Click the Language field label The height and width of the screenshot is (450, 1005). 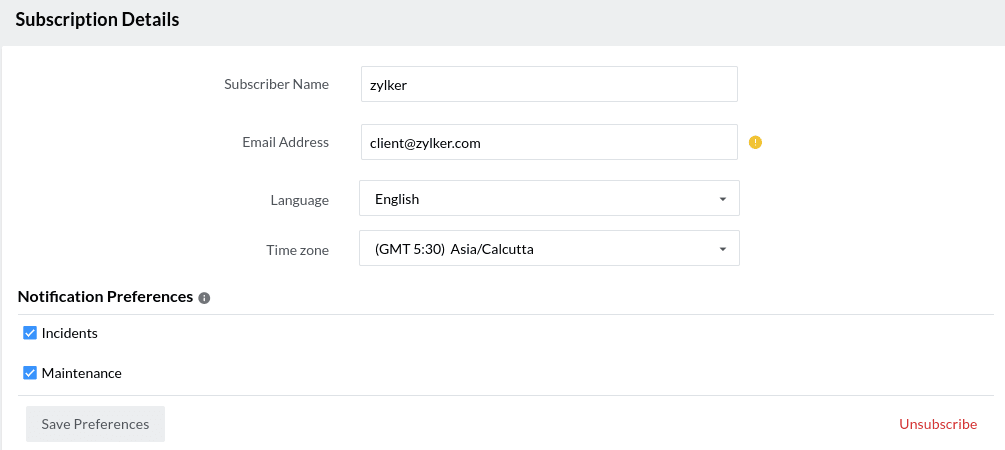click(299, 200)
